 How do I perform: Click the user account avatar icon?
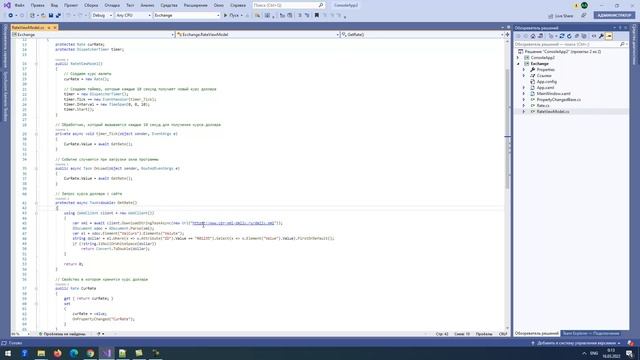click(584, 5)
